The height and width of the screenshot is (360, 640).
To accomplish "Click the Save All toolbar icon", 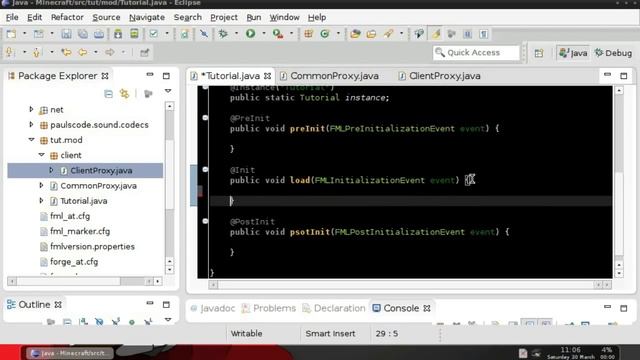I will pos(82,34).
